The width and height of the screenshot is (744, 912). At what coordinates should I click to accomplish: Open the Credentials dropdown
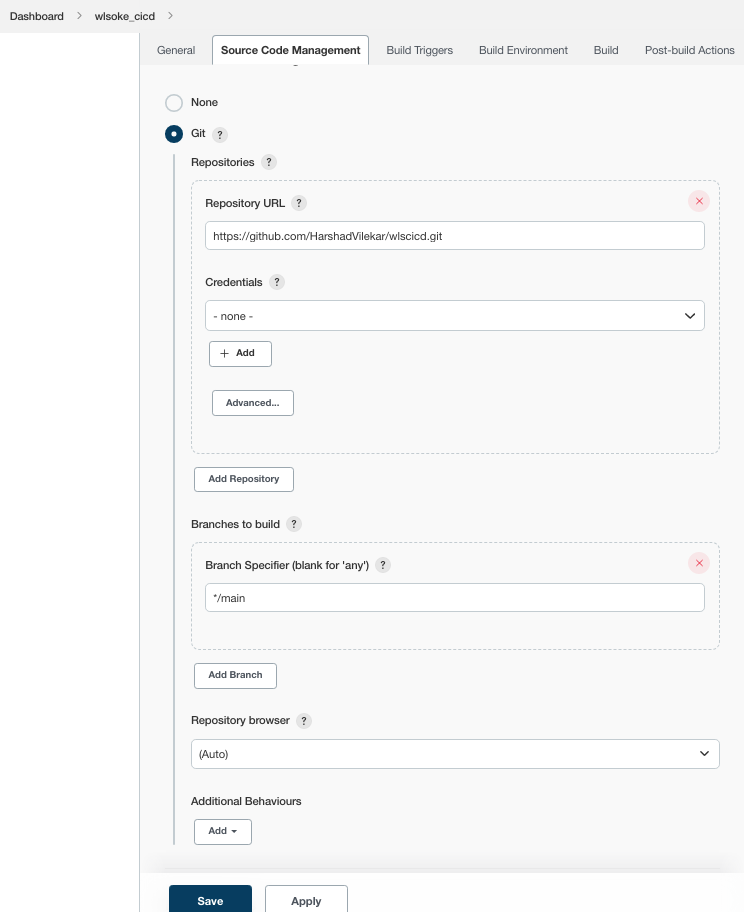pos(454,316)
